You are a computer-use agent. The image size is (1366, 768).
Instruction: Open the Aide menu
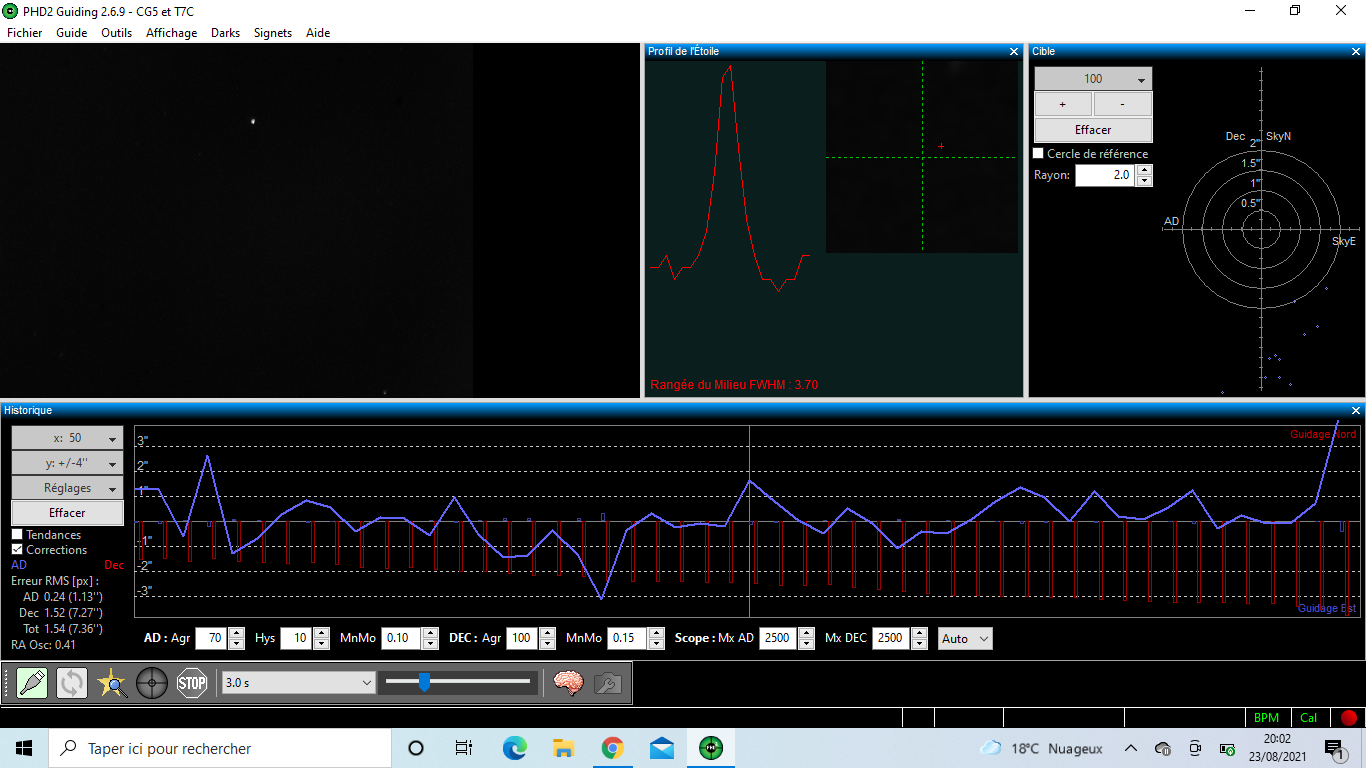[318, 33]
